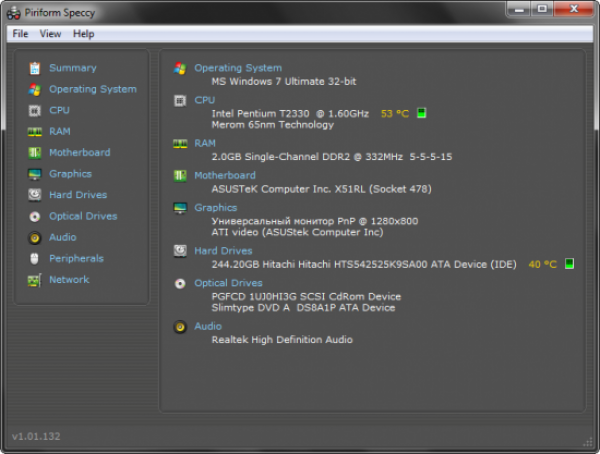Click speaker icon beside Audio heading
This screenshot has width=600, height=454.
180,327
